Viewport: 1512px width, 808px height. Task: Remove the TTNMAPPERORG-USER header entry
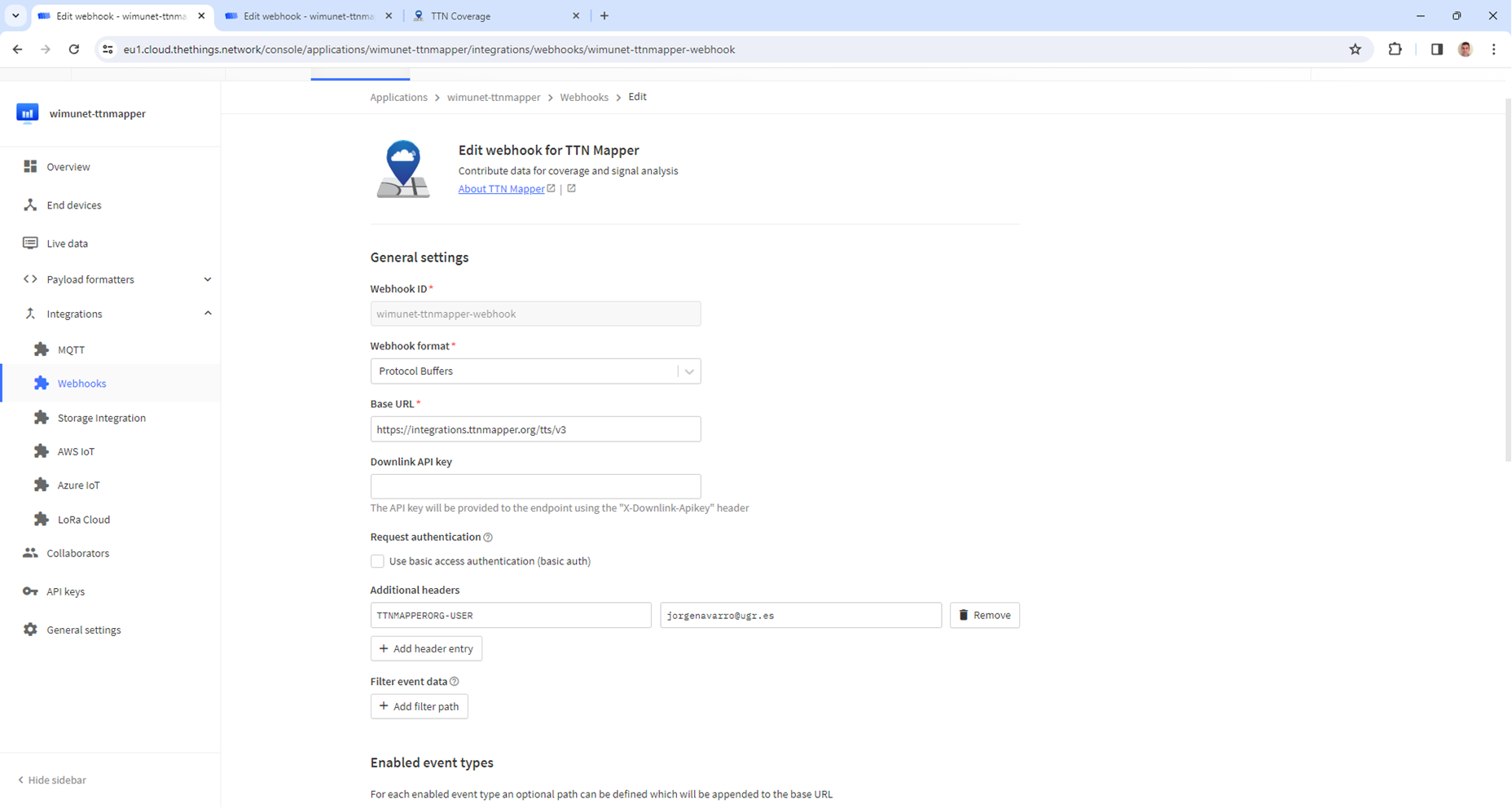pos(984,615)
